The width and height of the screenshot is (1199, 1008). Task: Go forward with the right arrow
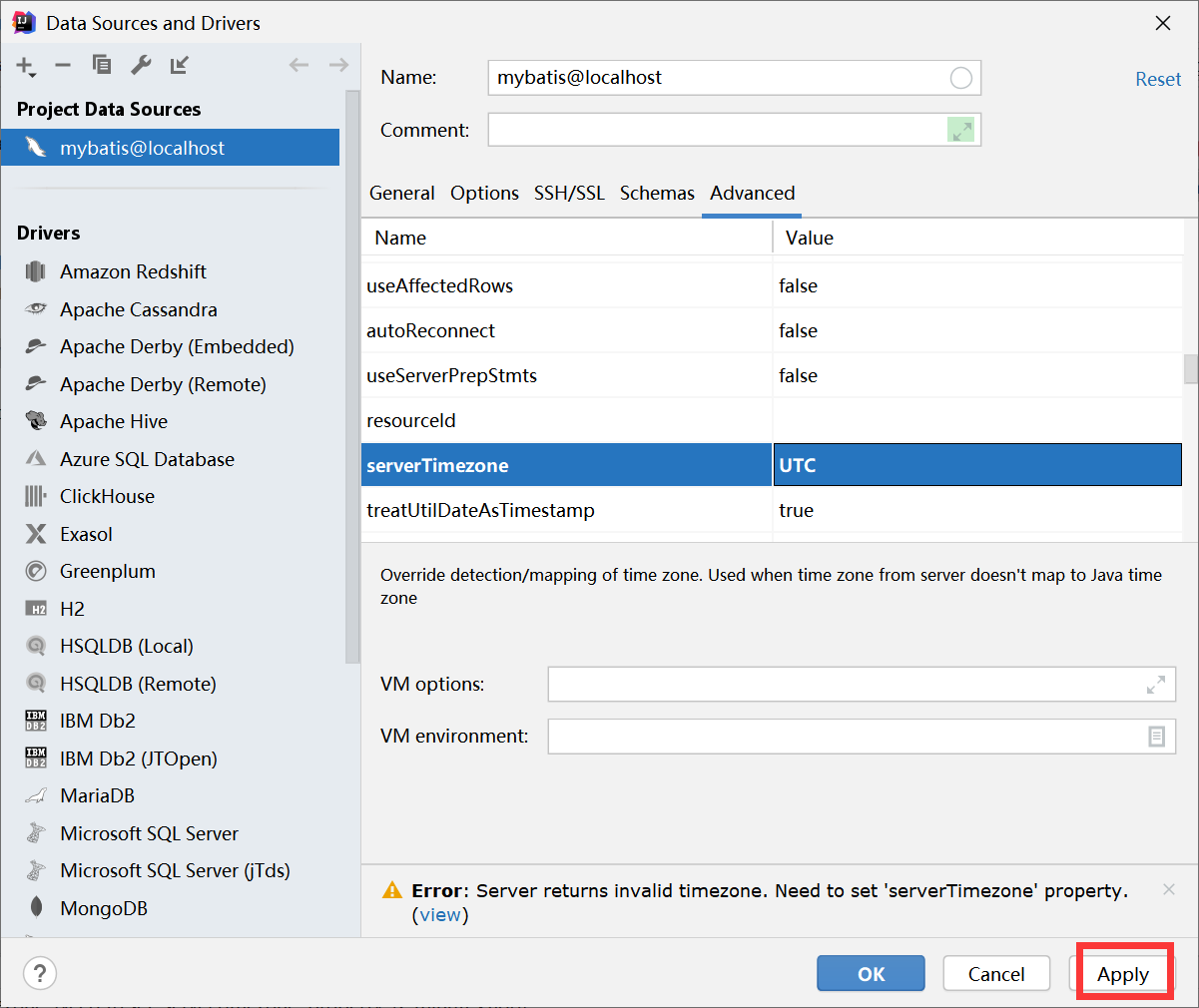(338, 65)
